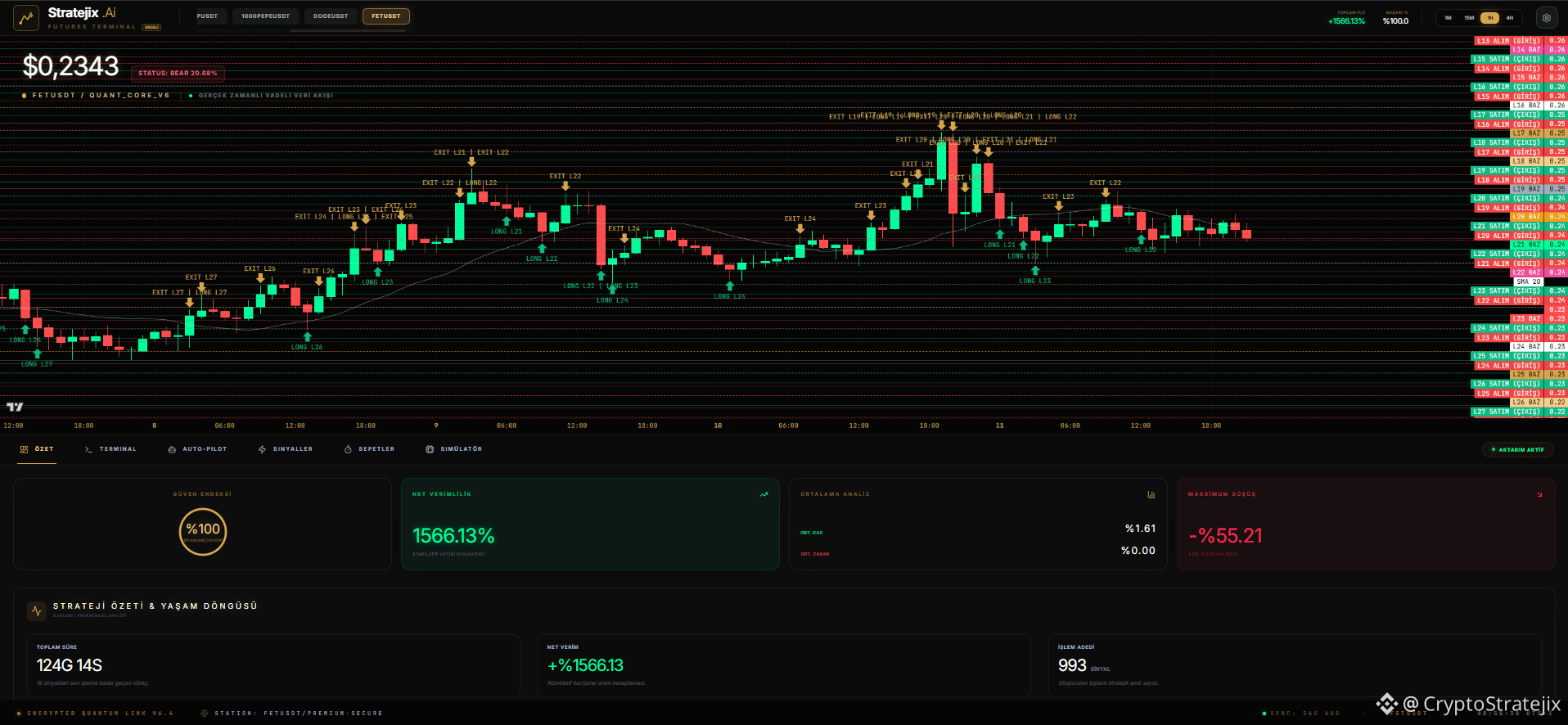Screen dimensions: 1568x725
Task: Click the LONG L26 marker near the chart bottom
Action: (x=307, y=347)
